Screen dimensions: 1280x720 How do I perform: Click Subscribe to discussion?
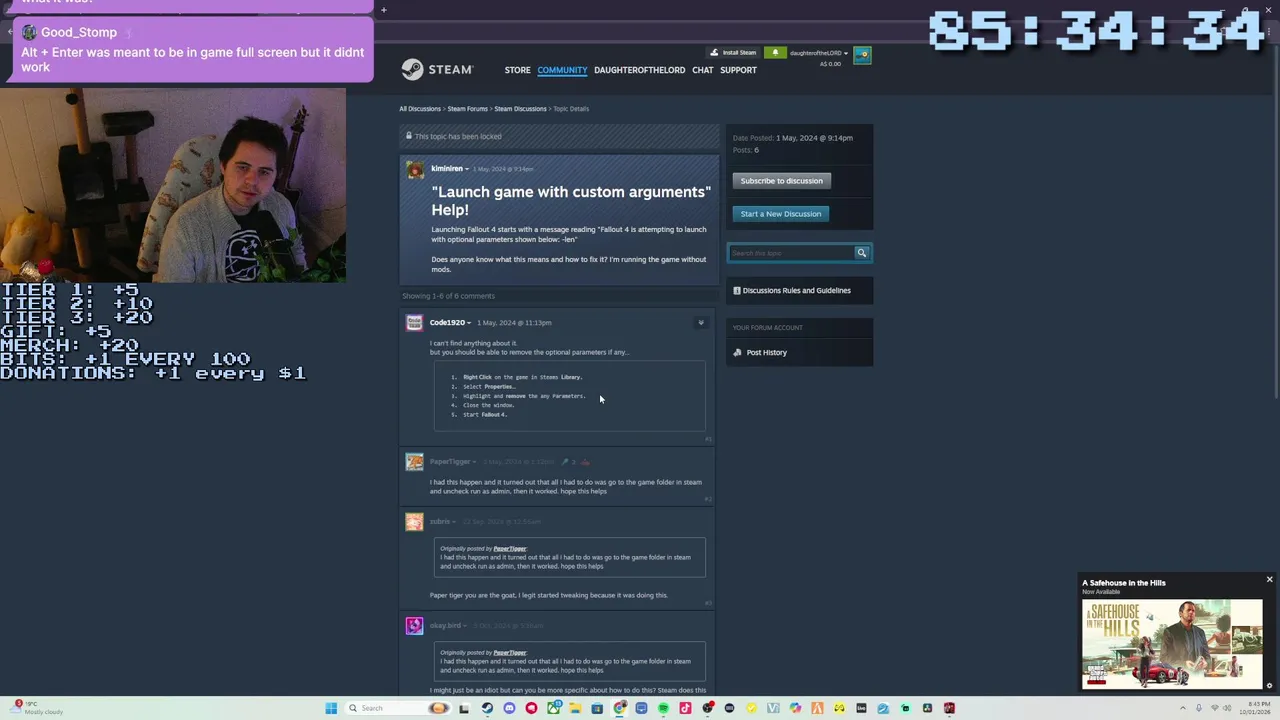pyautogui.click(x=782, y=181)
